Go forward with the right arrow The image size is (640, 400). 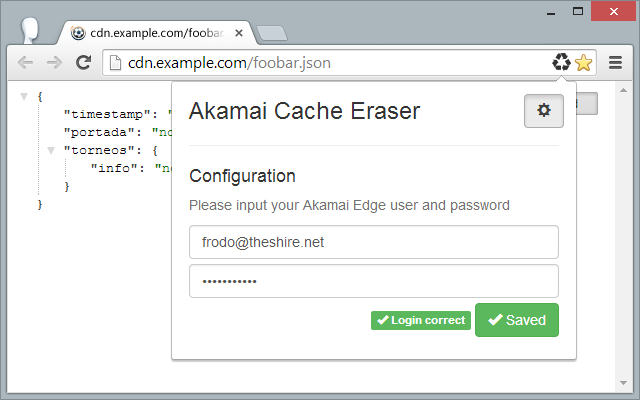click(x=54, y=63)
